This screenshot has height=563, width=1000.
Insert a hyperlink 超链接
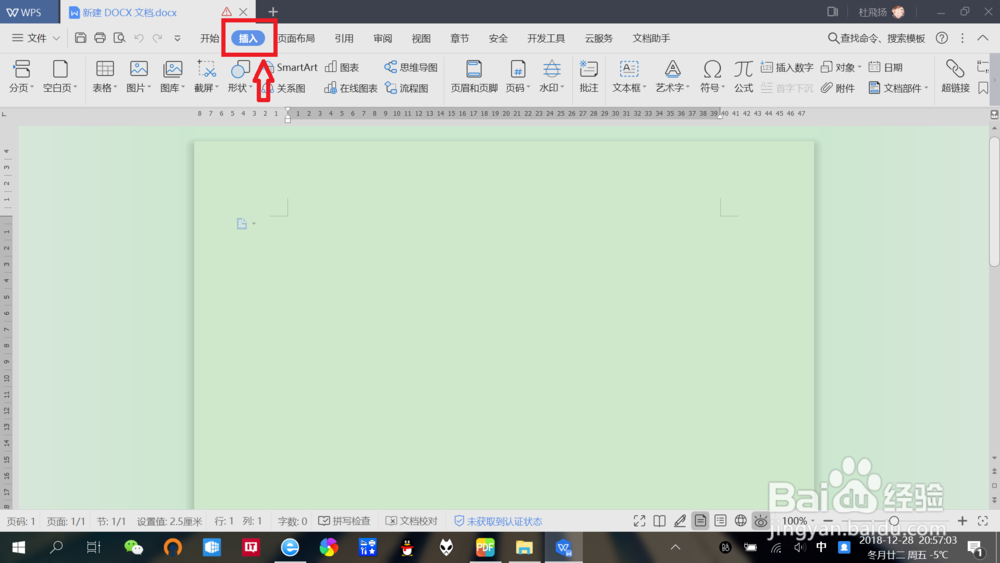[x=955, y=76]
